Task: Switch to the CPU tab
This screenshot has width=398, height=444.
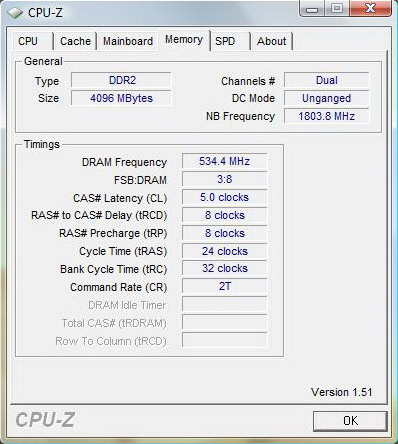Action: (x=33, y=41)
